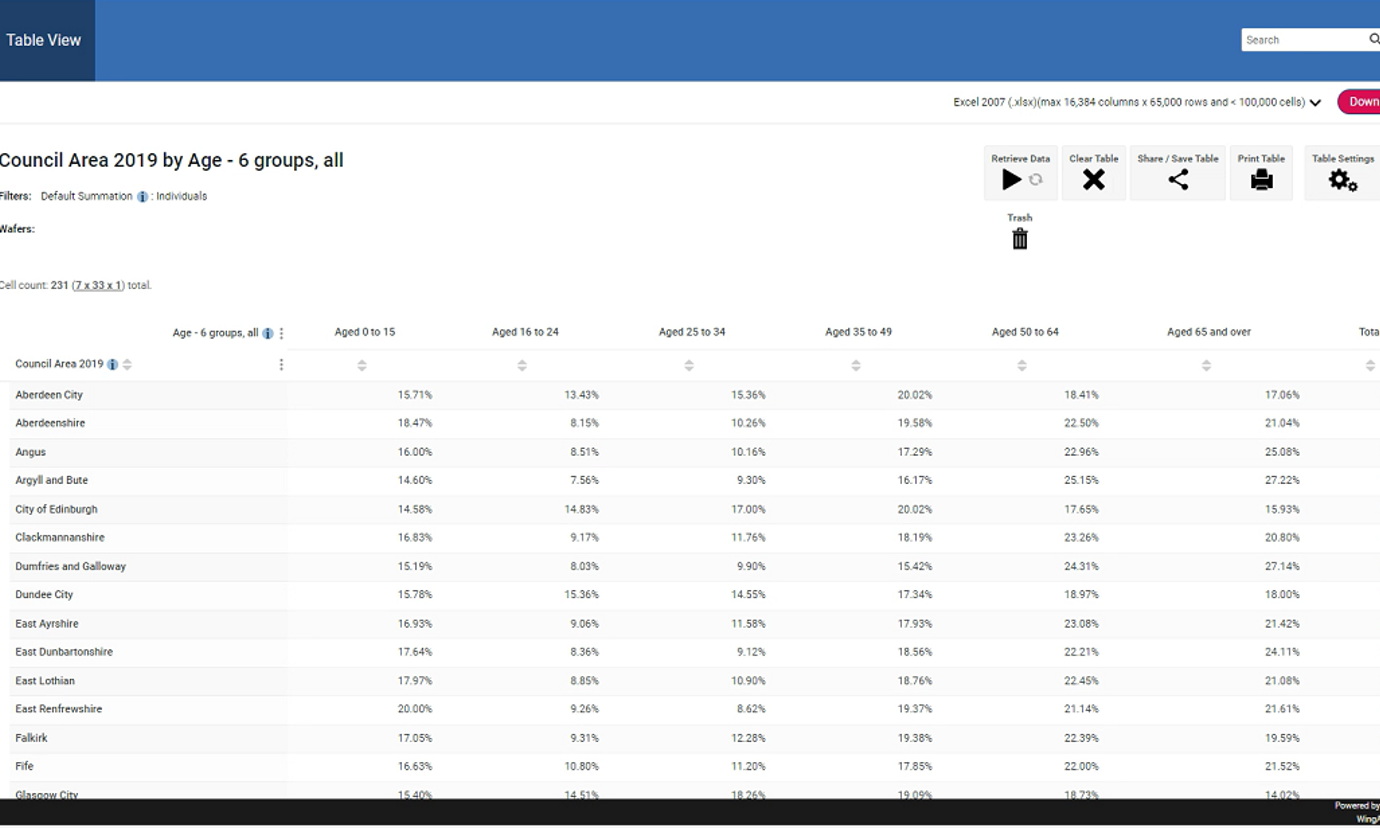This screenshot has height=828, width=1380.
Task: Show info for Default Summation filter
Action: tap(143, 197)
